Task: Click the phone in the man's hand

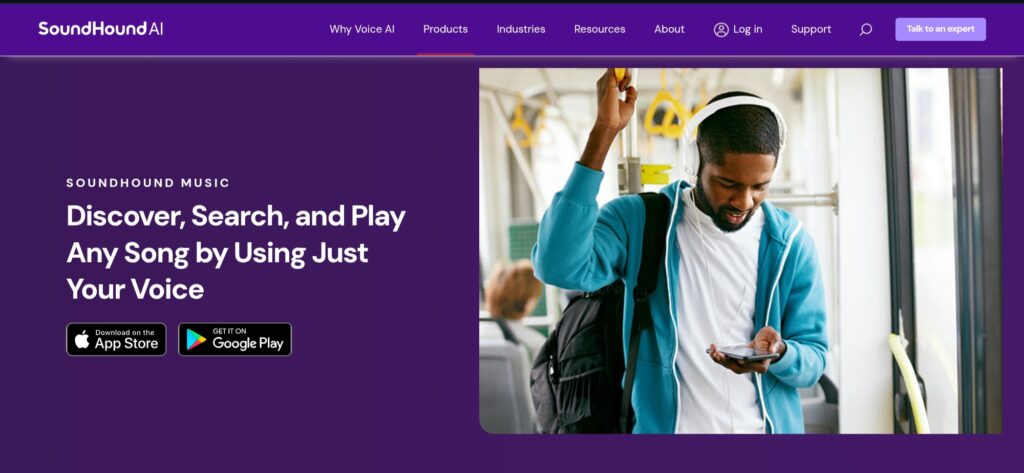Action: 743,353
